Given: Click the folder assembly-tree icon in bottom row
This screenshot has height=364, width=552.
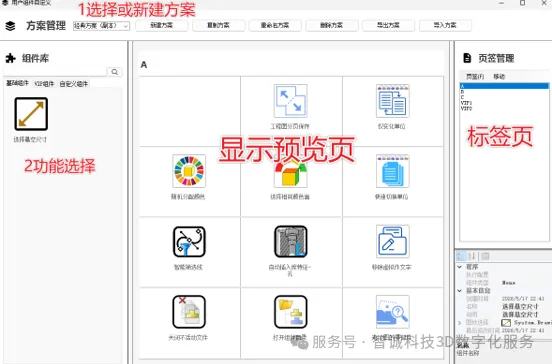Looking at the screenshot, I should click(x=290, y=312).
